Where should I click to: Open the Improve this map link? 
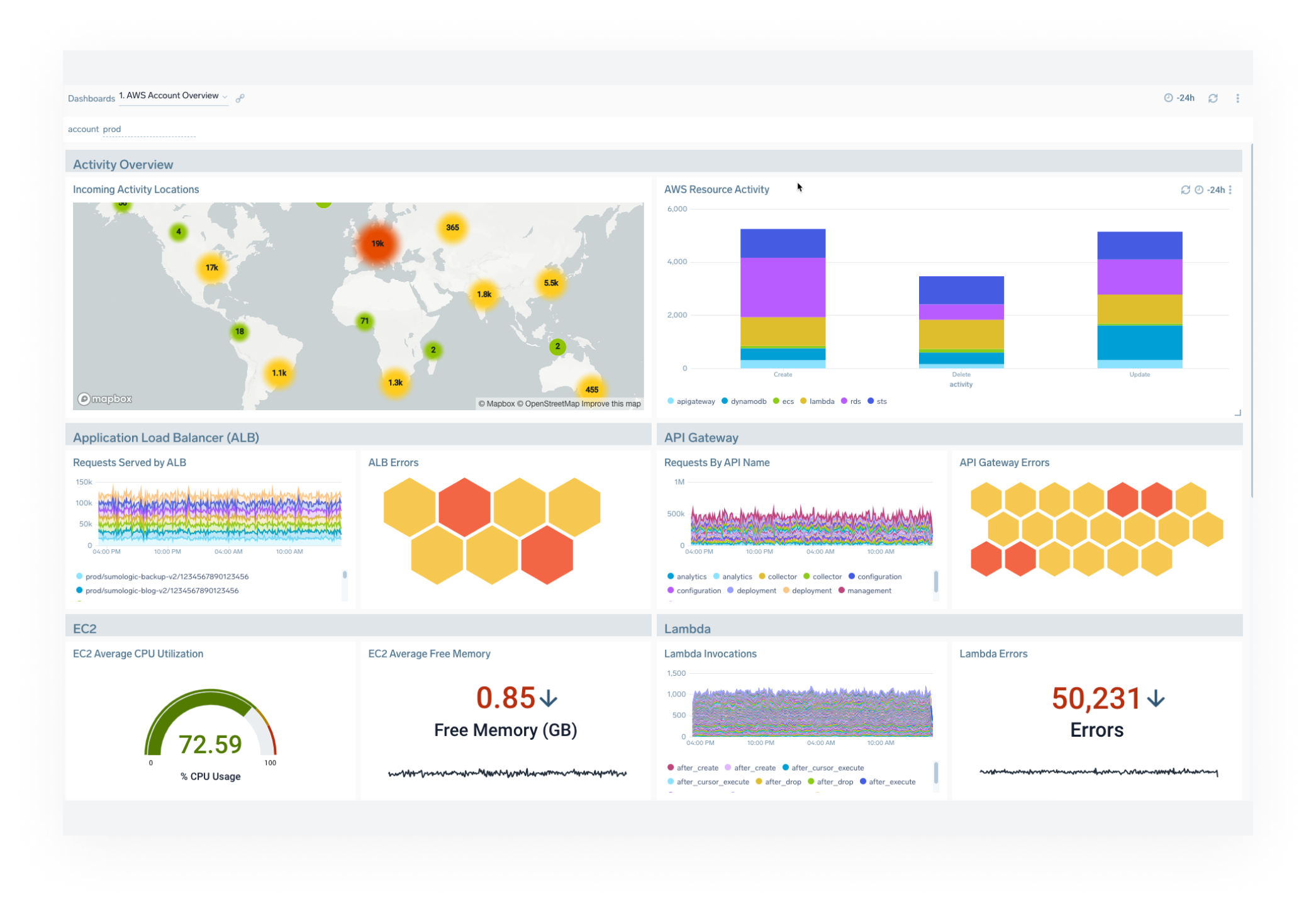pos(611,404)
